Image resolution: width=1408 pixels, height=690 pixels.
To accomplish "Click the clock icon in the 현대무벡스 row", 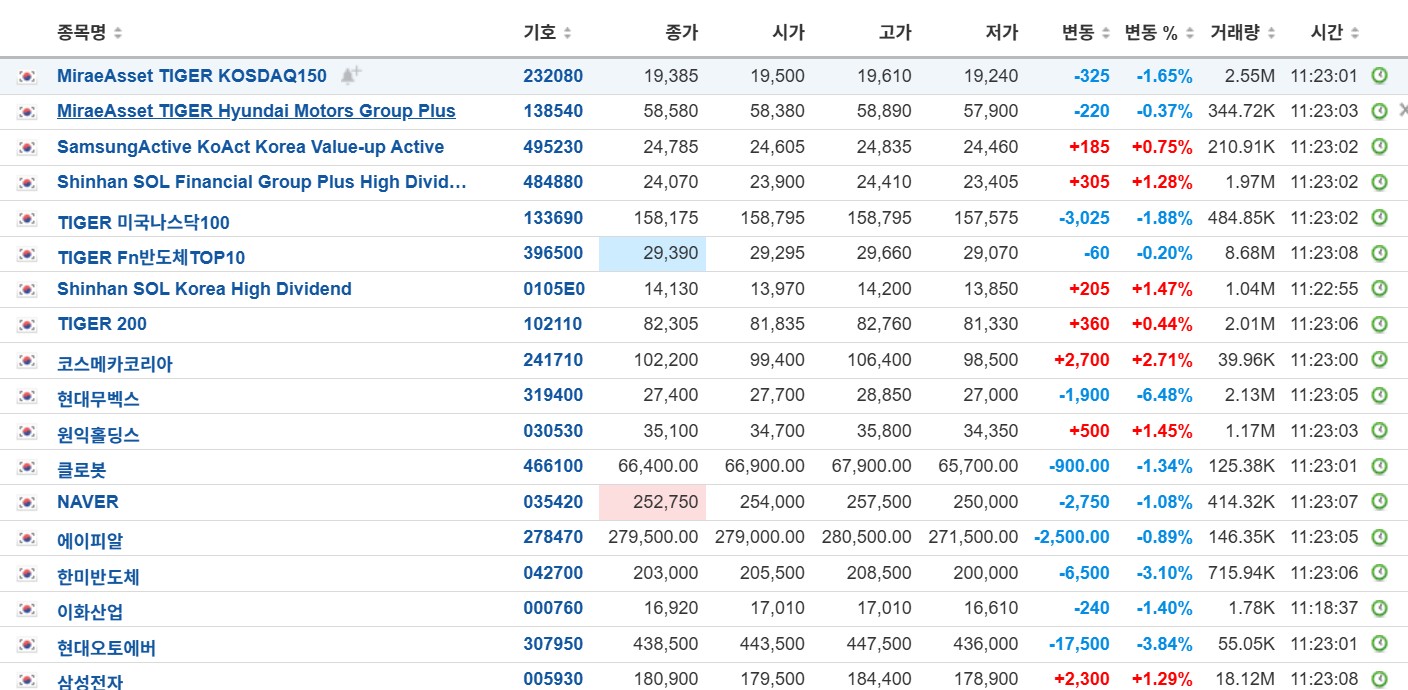I will click(1379, 395).
